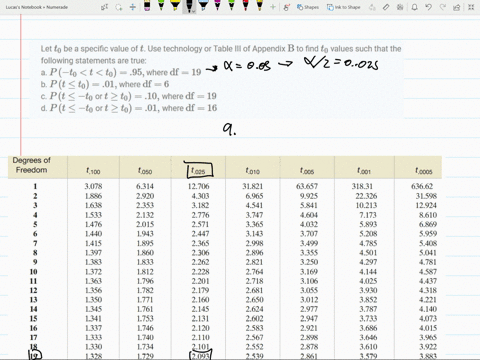Click the t.050 column header
Screen dimensions: 480x360
click(145, 171)
